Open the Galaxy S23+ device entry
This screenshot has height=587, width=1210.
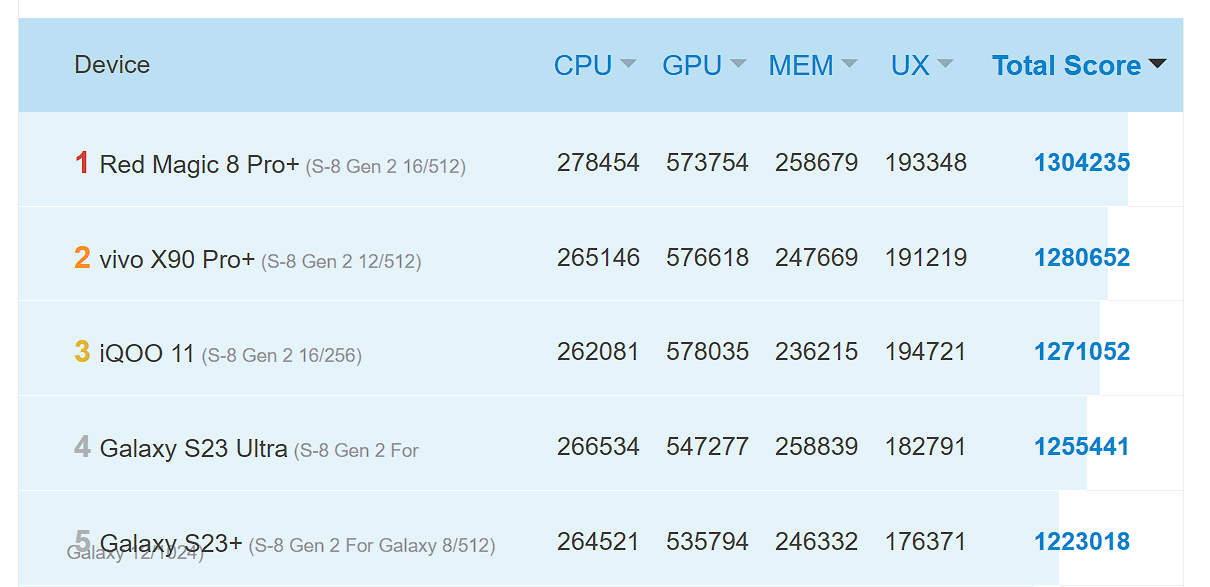(171, 543)
